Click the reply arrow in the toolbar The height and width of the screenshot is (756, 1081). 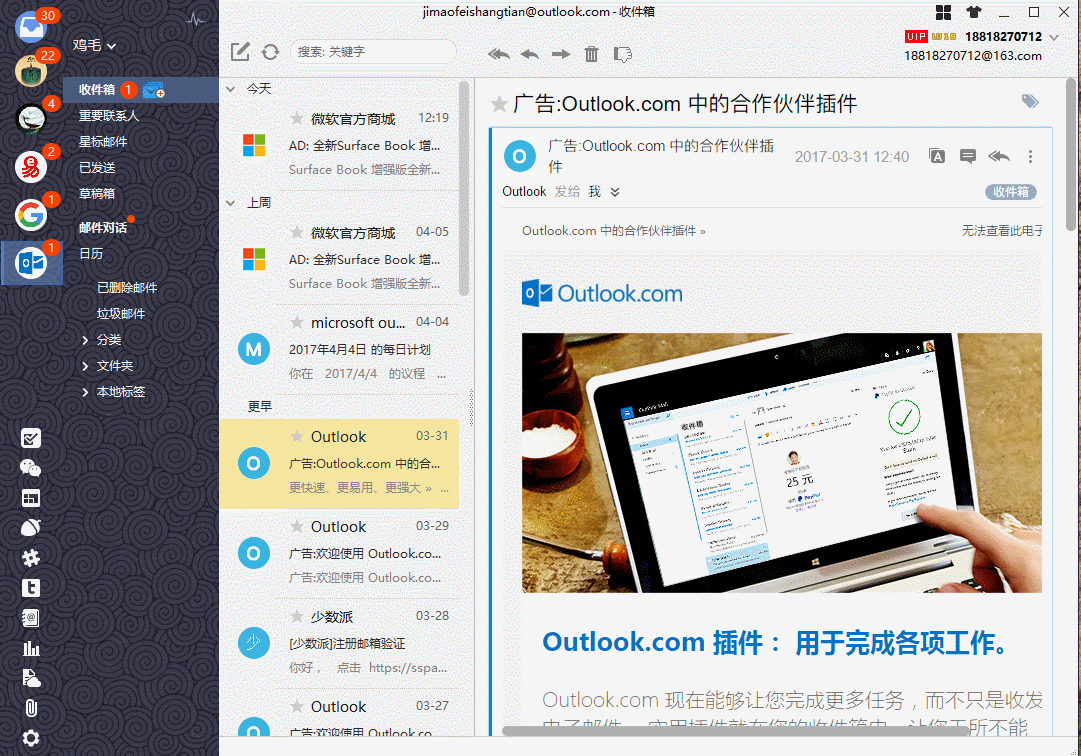click(x=529, y=54)
